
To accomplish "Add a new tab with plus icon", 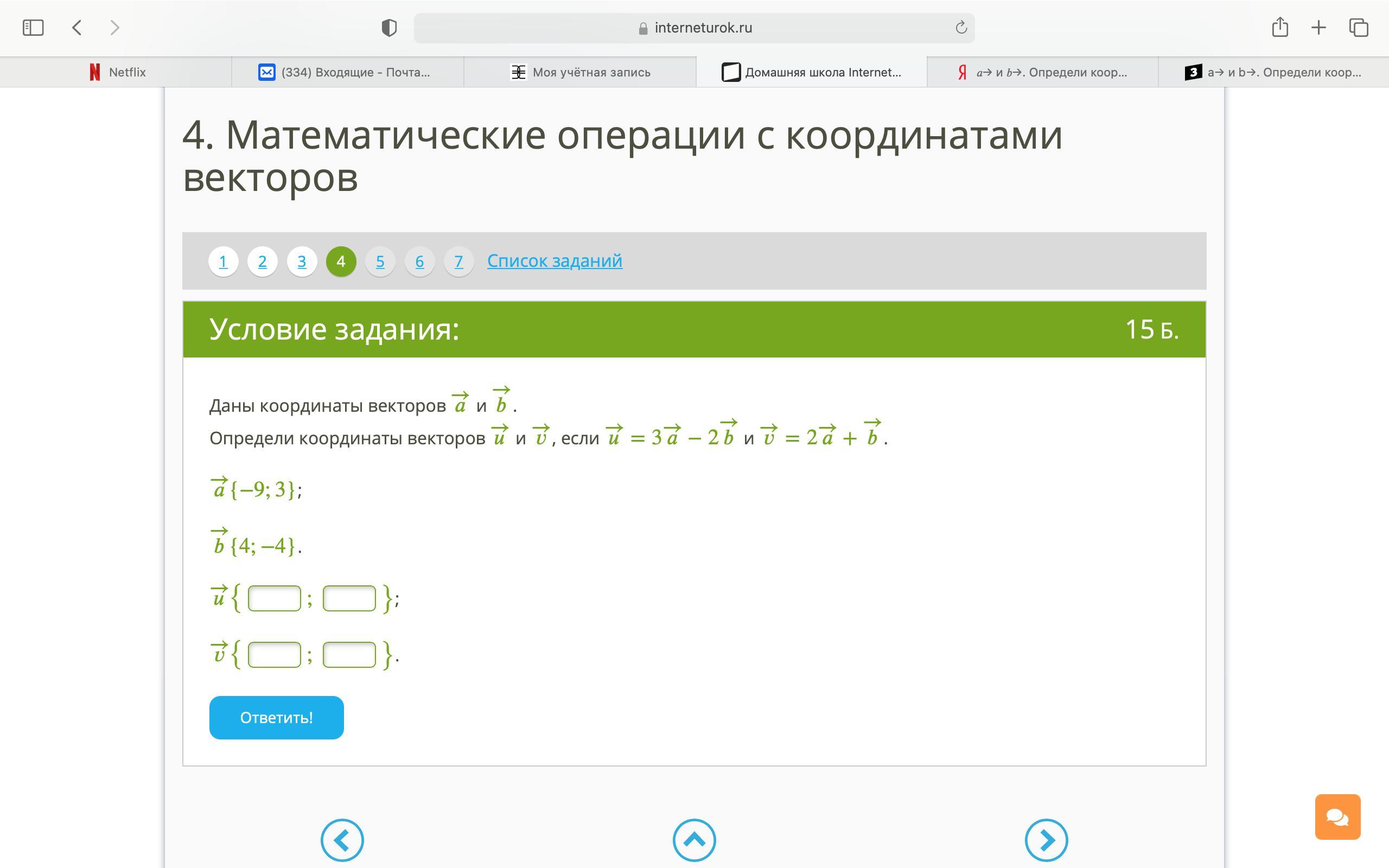I will pyautogui.click(x=1318, y=28).
